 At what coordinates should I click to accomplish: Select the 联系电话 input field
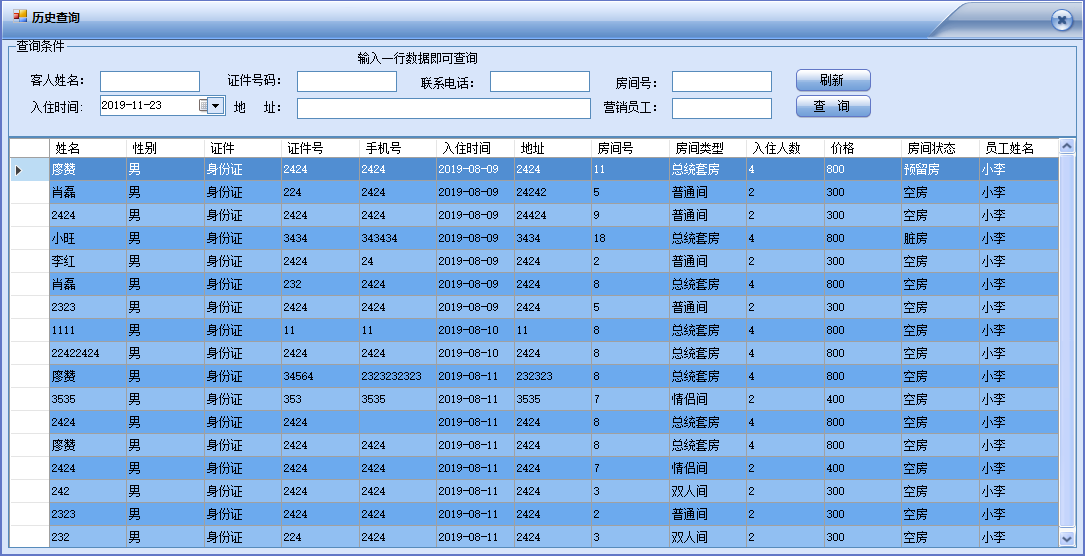pyautogui.click(x=539, y=82)
